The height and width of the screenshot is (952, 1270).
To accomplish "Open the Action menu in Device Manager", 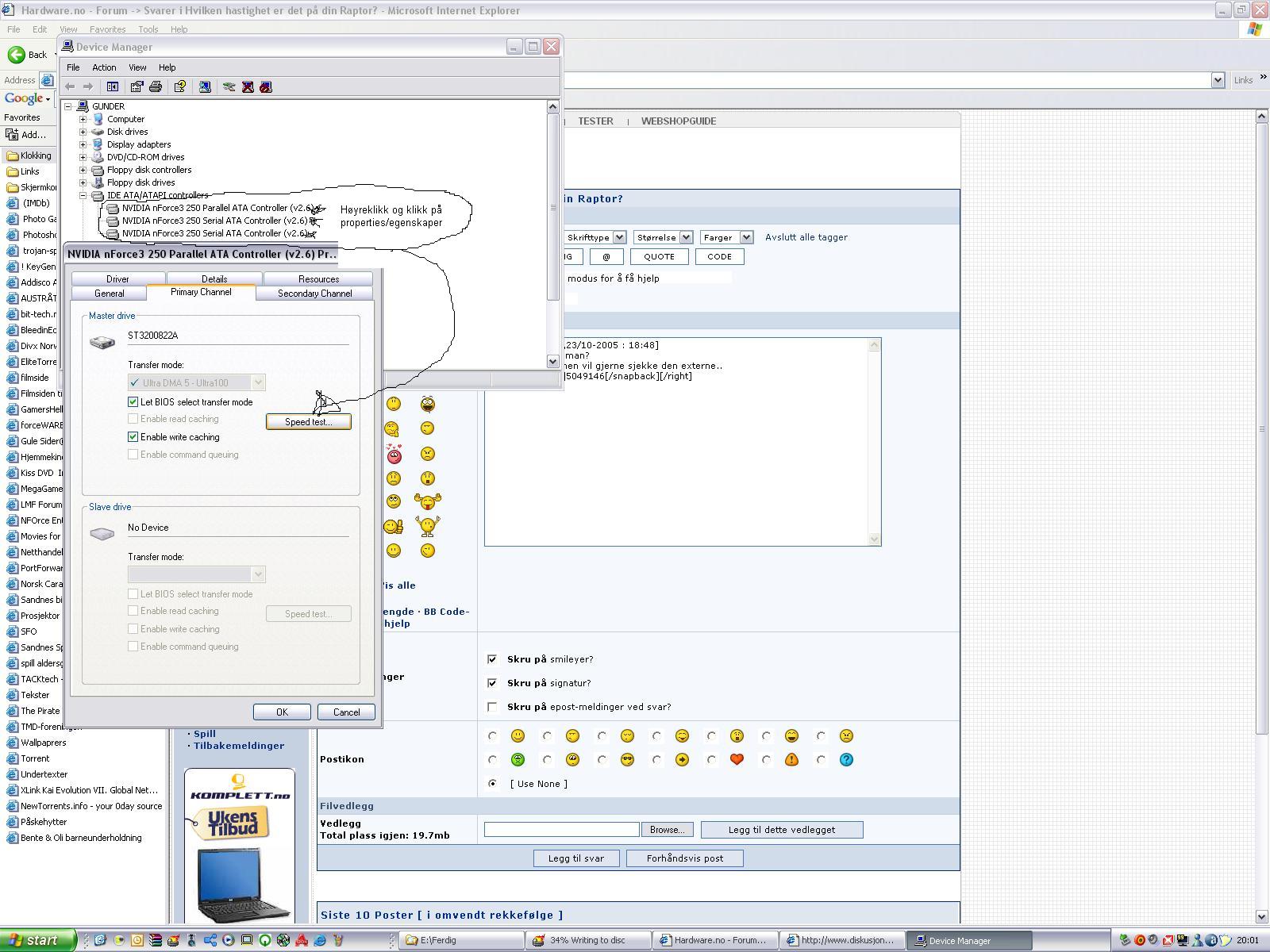I will point(104,67).
